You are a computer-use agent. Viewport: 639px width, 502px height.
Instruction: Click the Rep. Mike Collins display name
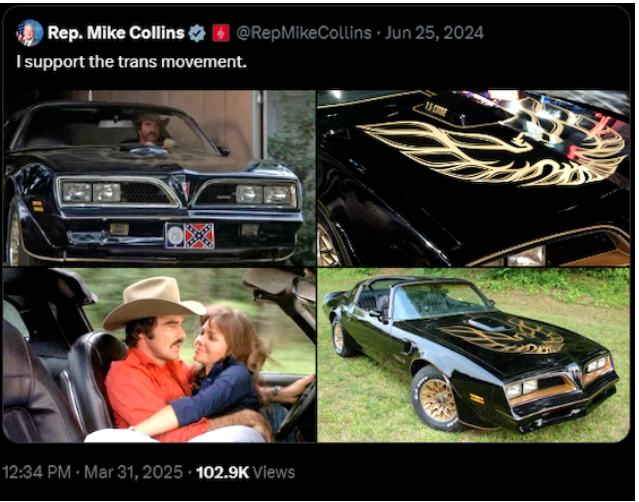pyautogui.click(x=116, y=33)
